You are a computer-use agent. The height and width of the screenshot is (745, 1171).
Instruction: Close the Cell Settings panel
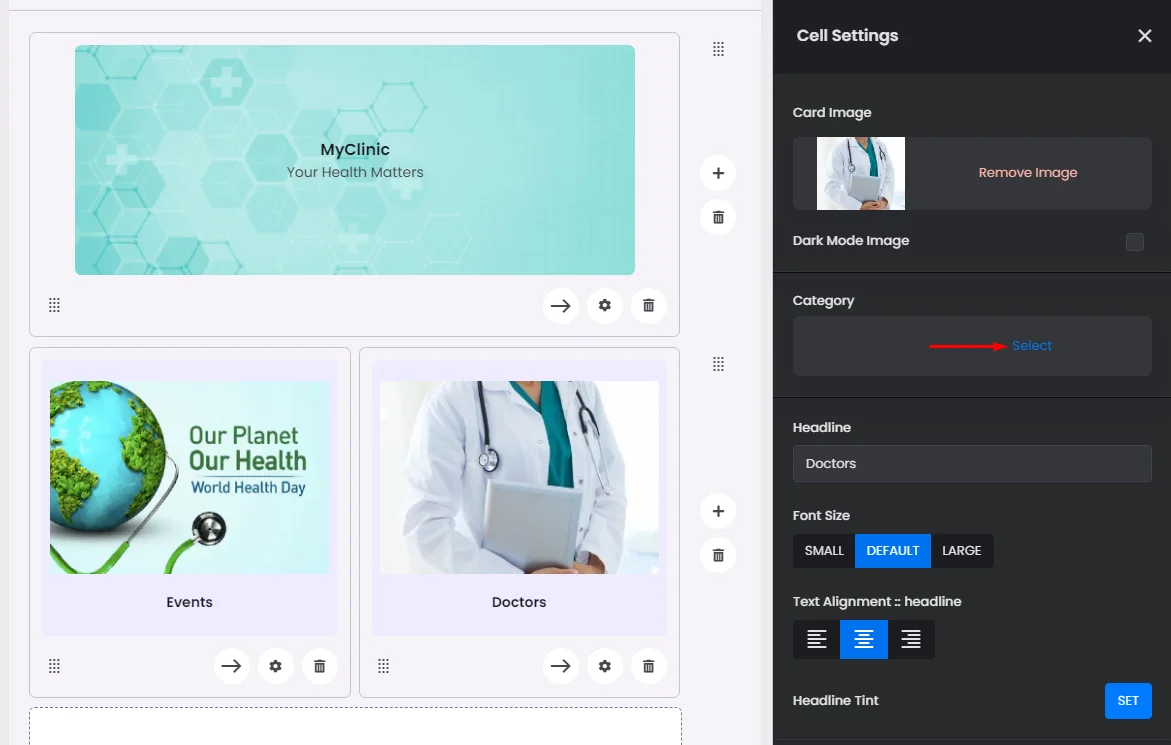tap(1145, 36)
